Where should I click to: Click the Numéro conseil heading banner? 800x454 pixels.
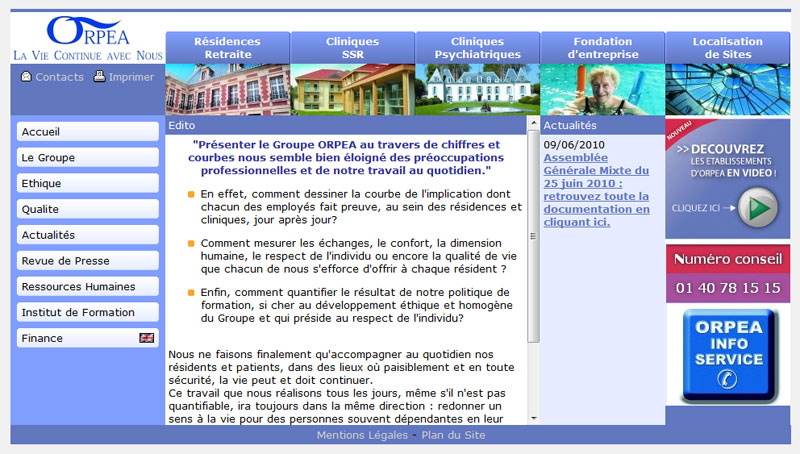tap(728, 259)
